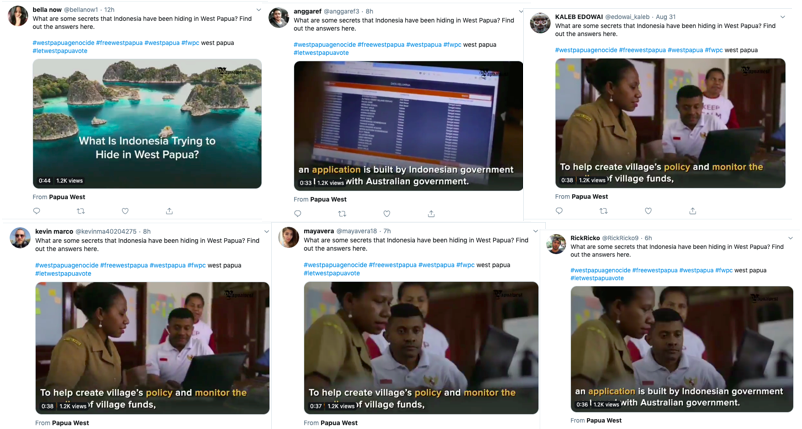
Task: Click mayavera's profile avatar
Action: click(288, 237)
